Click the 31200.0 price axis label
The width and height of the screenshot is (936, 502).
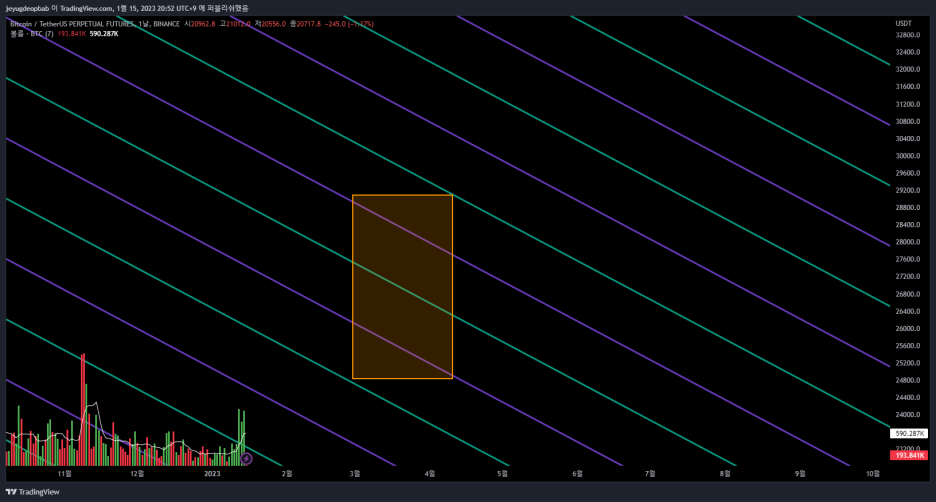tap(907, 104)
